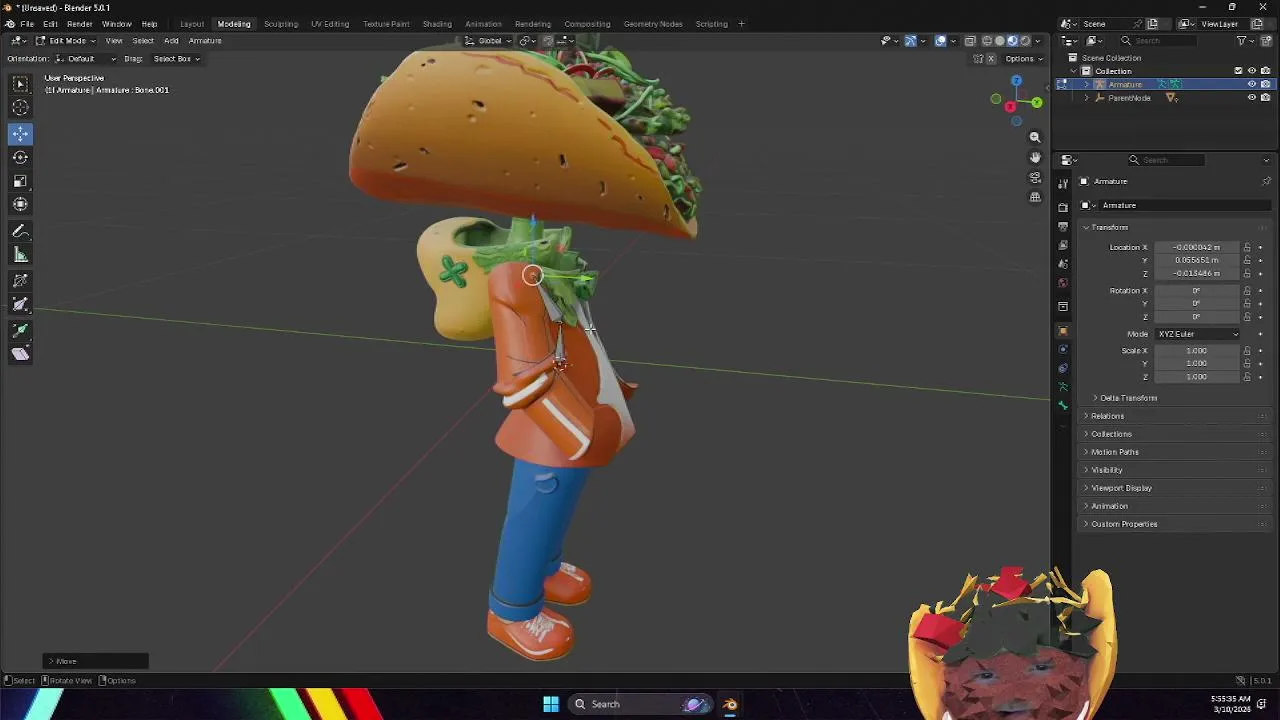Open the Global transform orientation dropdown
This screenshot has height=720, width=1280.
[489, 41]
